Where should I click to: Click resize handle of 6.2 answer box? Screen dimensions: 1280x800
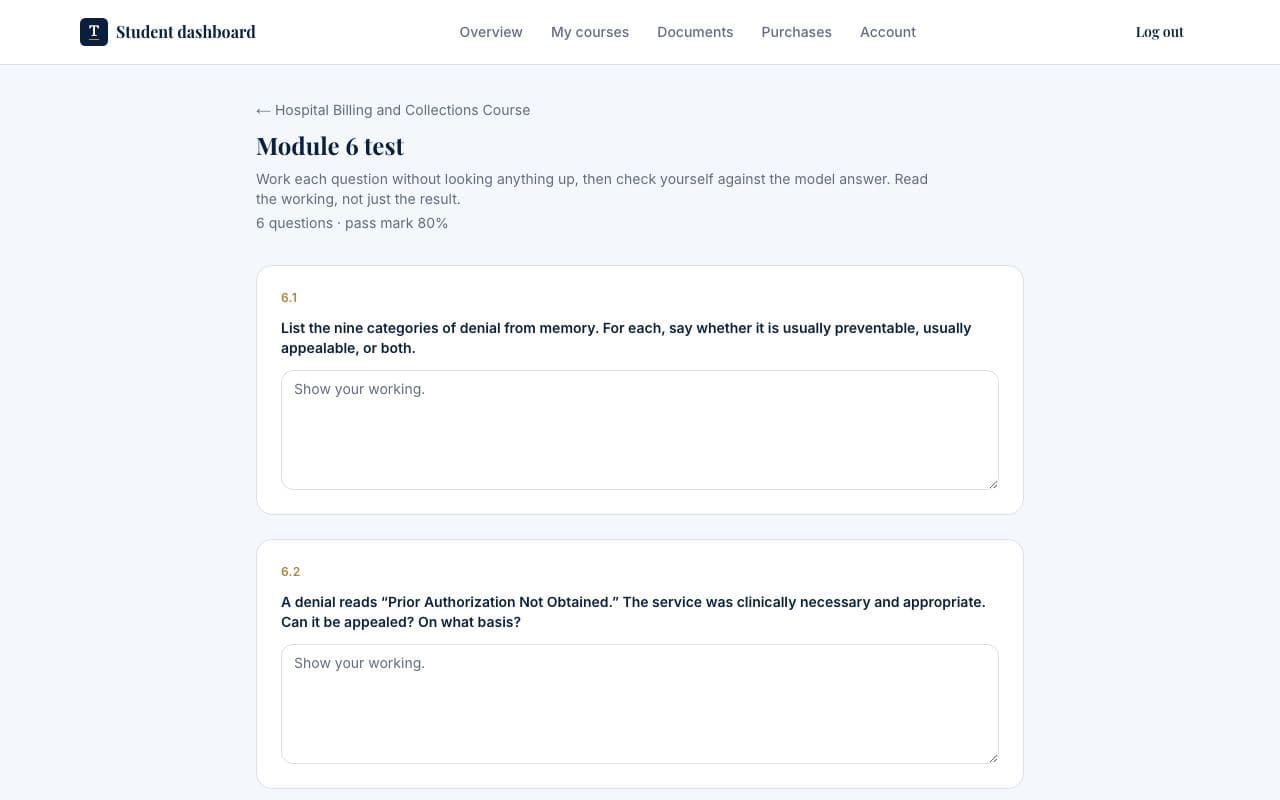(992, 757)
